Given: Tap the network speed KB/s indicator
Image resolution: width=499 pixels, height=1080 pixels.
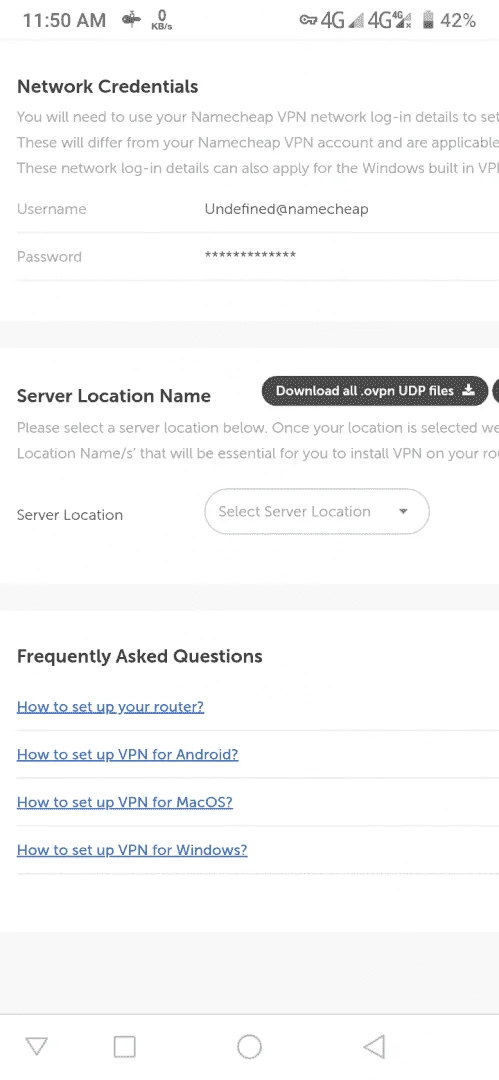Looking at the screenshot, I should click(161, 20).
